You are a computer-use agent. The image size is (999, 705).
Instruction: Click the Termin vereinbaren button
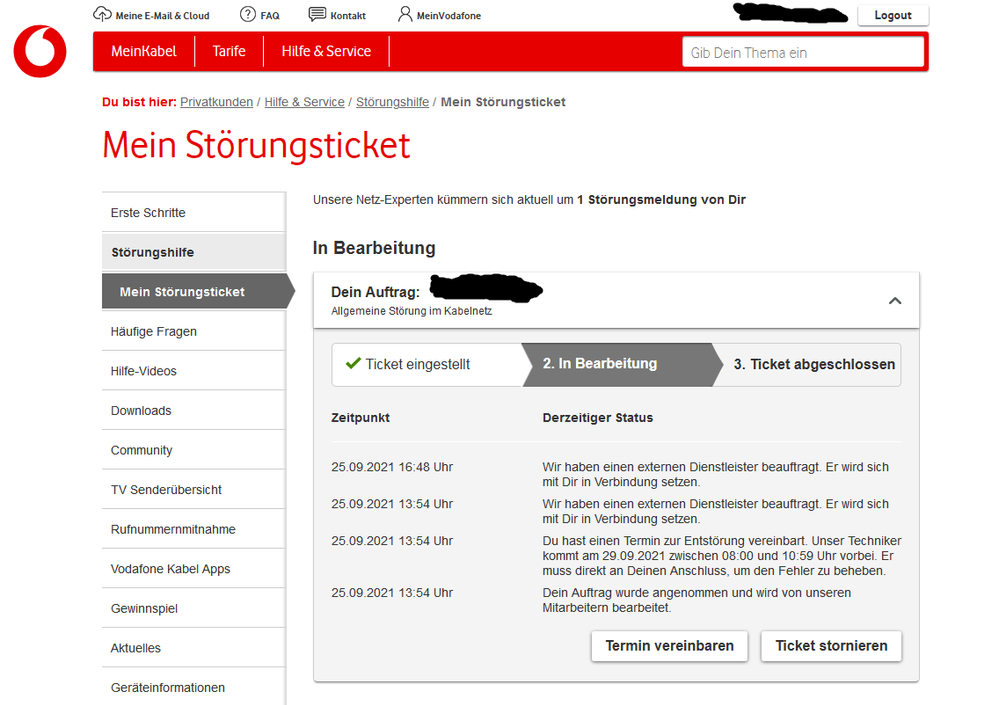669,646
